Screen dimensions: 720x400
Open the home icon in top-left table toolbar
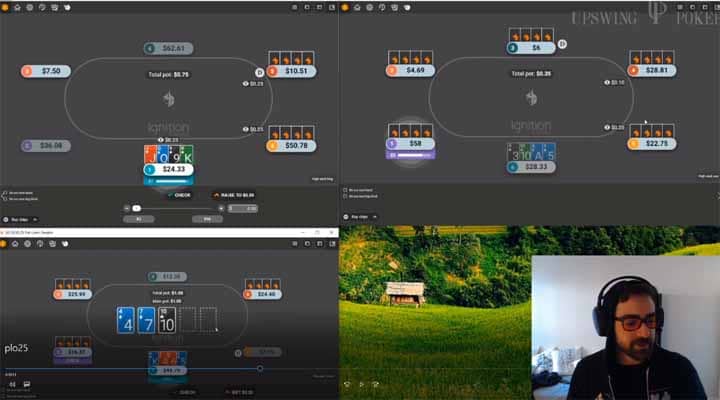[x=17, y=7]
